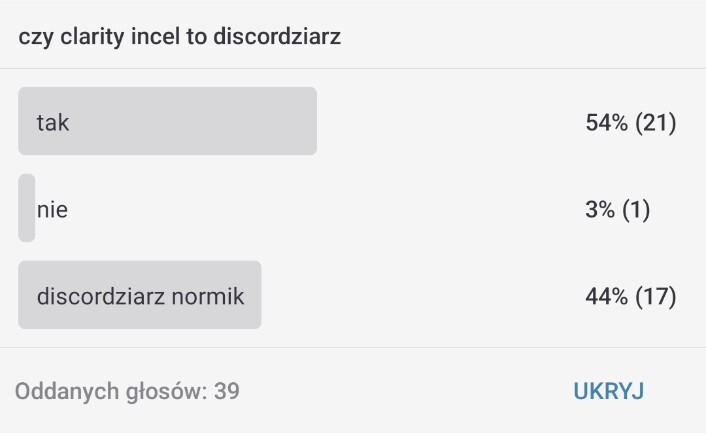The height and width of the screenshot is (444, 706).
Task: Click the (1) vote count
Action: (636, 210)
